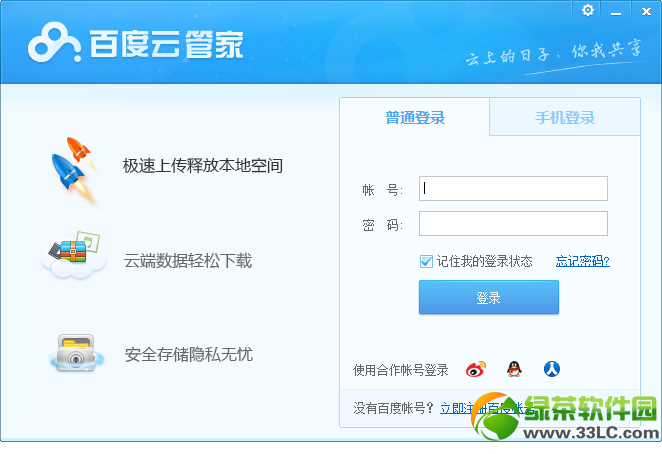
Task: Click the 安全存储隐私无忧 text
Action: 189,354
